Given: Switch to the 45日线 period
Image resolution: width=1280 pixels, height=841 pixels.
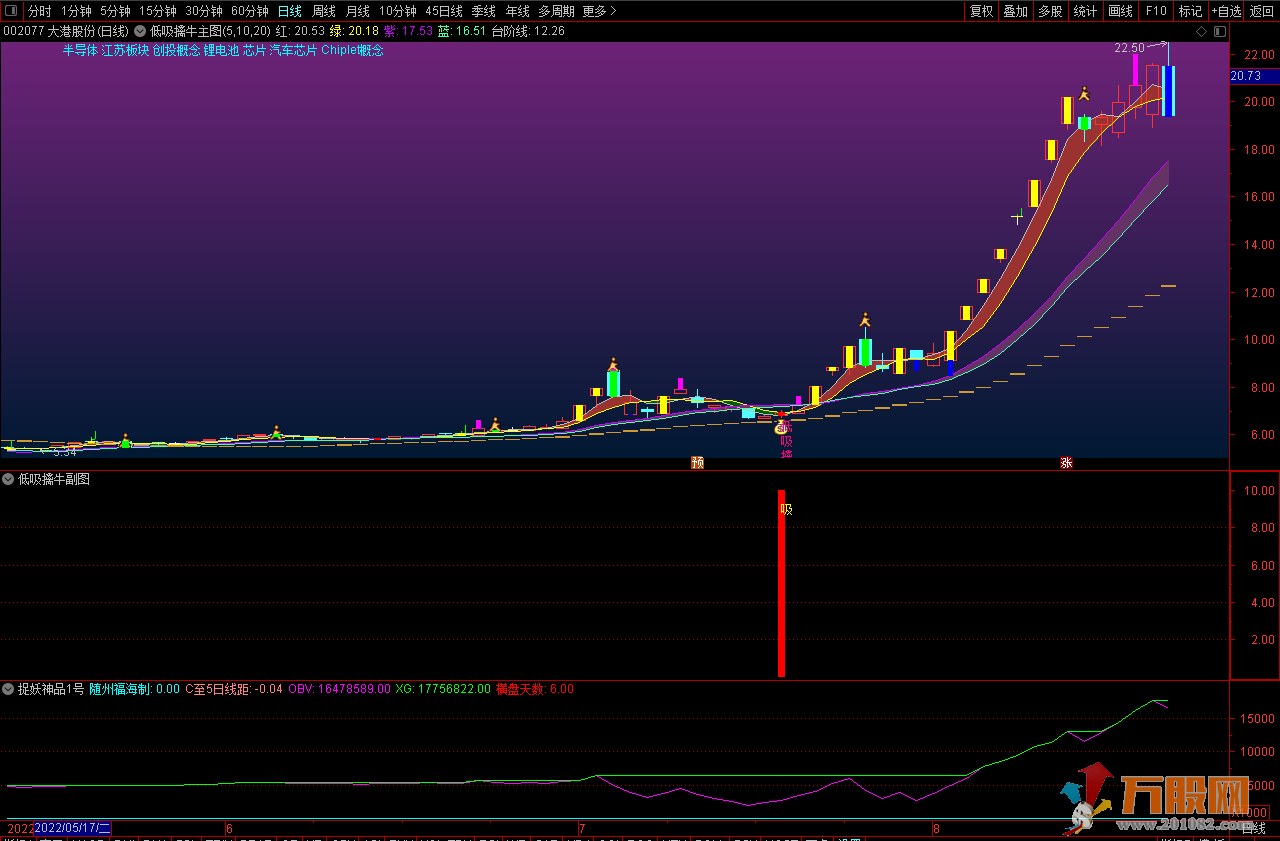Looking at the screenshot, I should tap(444, 11).
